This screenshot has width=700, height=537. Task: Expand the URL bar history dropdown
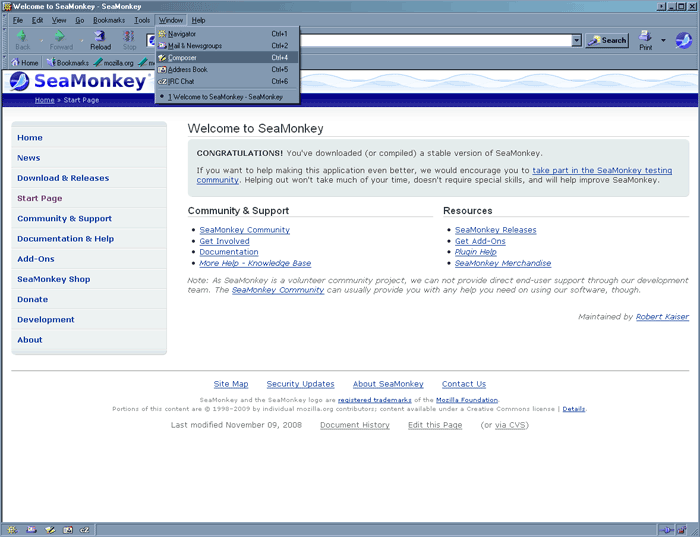[x=576, y=41]
